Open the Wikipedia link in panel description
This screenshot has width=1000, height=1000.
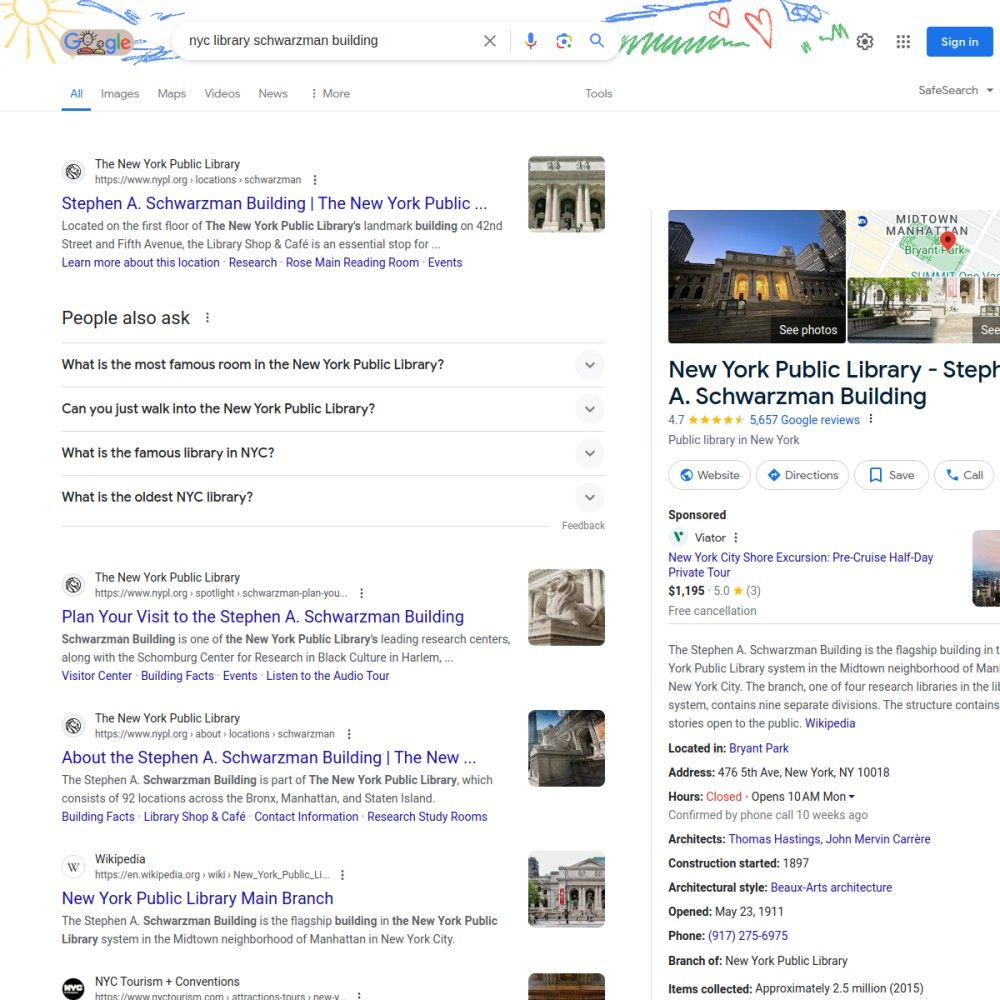830,723
